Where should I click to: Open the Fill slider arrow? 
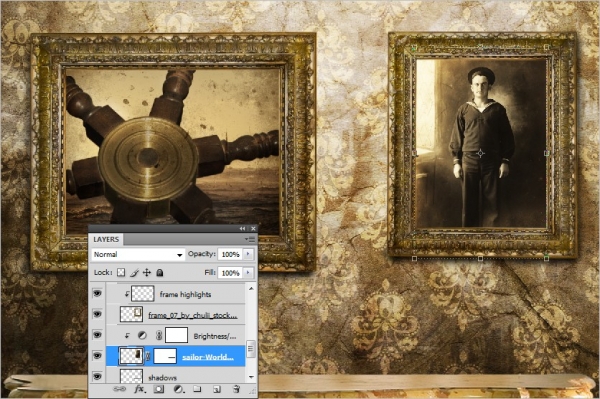point(248,273)
